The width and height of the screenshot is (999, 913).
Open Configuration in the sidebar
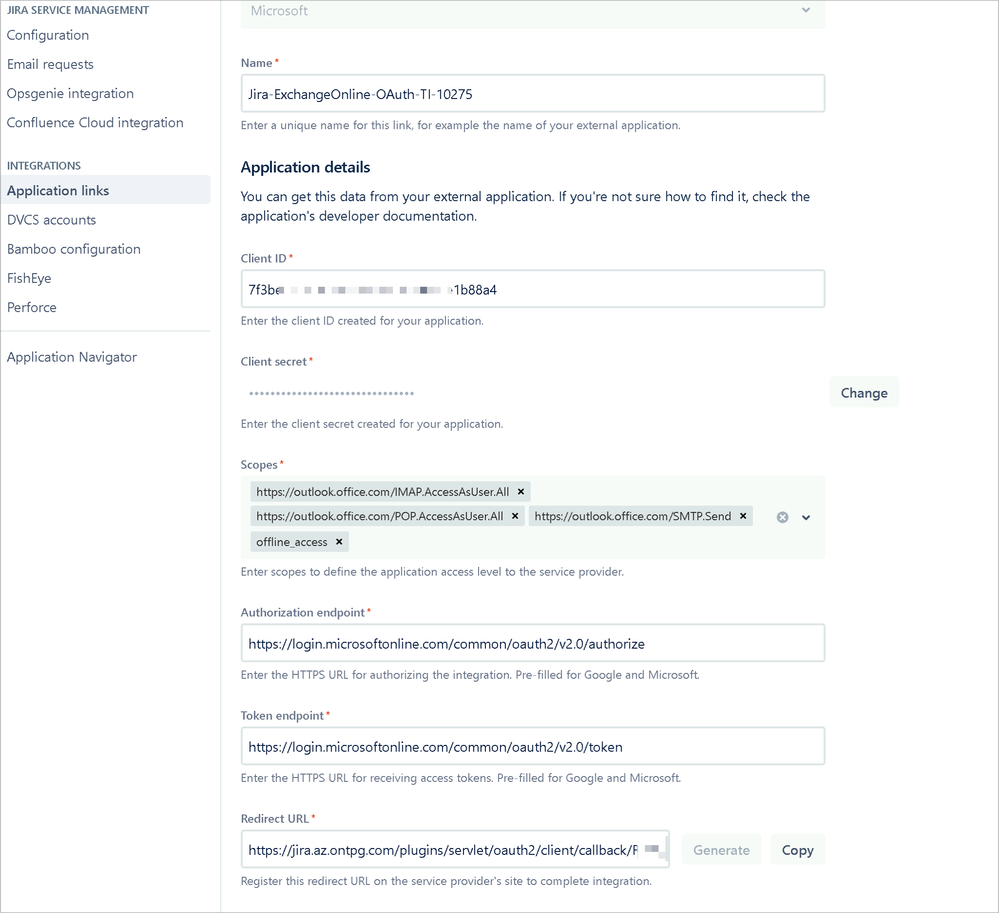tap(48, 35)
